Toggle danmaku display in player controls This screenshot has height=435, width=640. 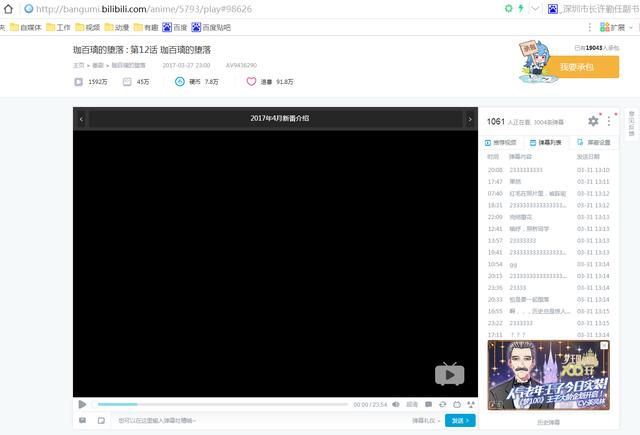coord(428,404)
